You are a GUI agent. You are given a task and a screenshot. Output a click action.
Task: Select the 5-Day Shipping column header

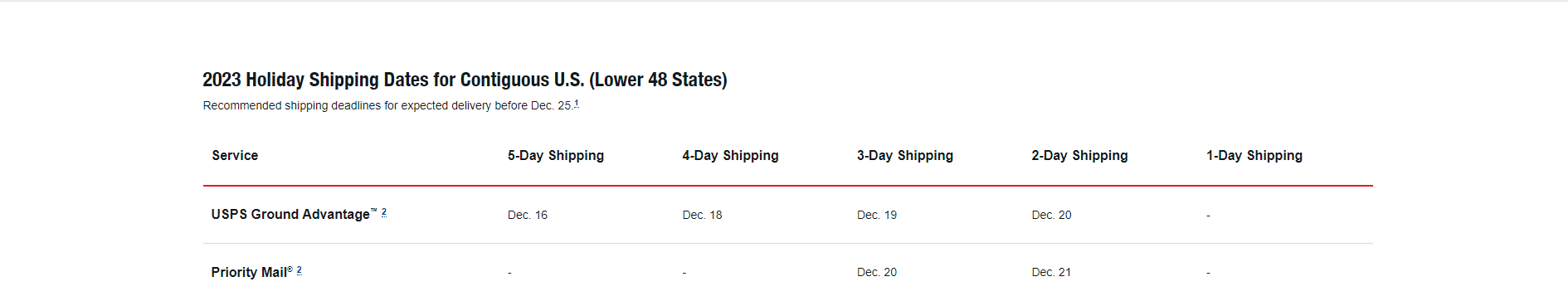point(556,156)
